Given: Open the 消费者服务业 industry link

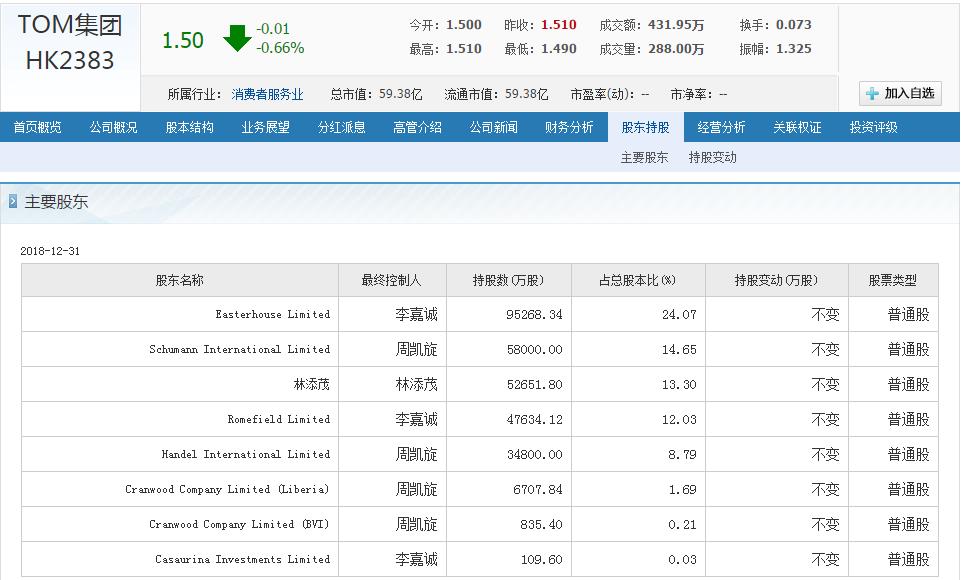Looking at the screenshot, I should click(267, 94).
